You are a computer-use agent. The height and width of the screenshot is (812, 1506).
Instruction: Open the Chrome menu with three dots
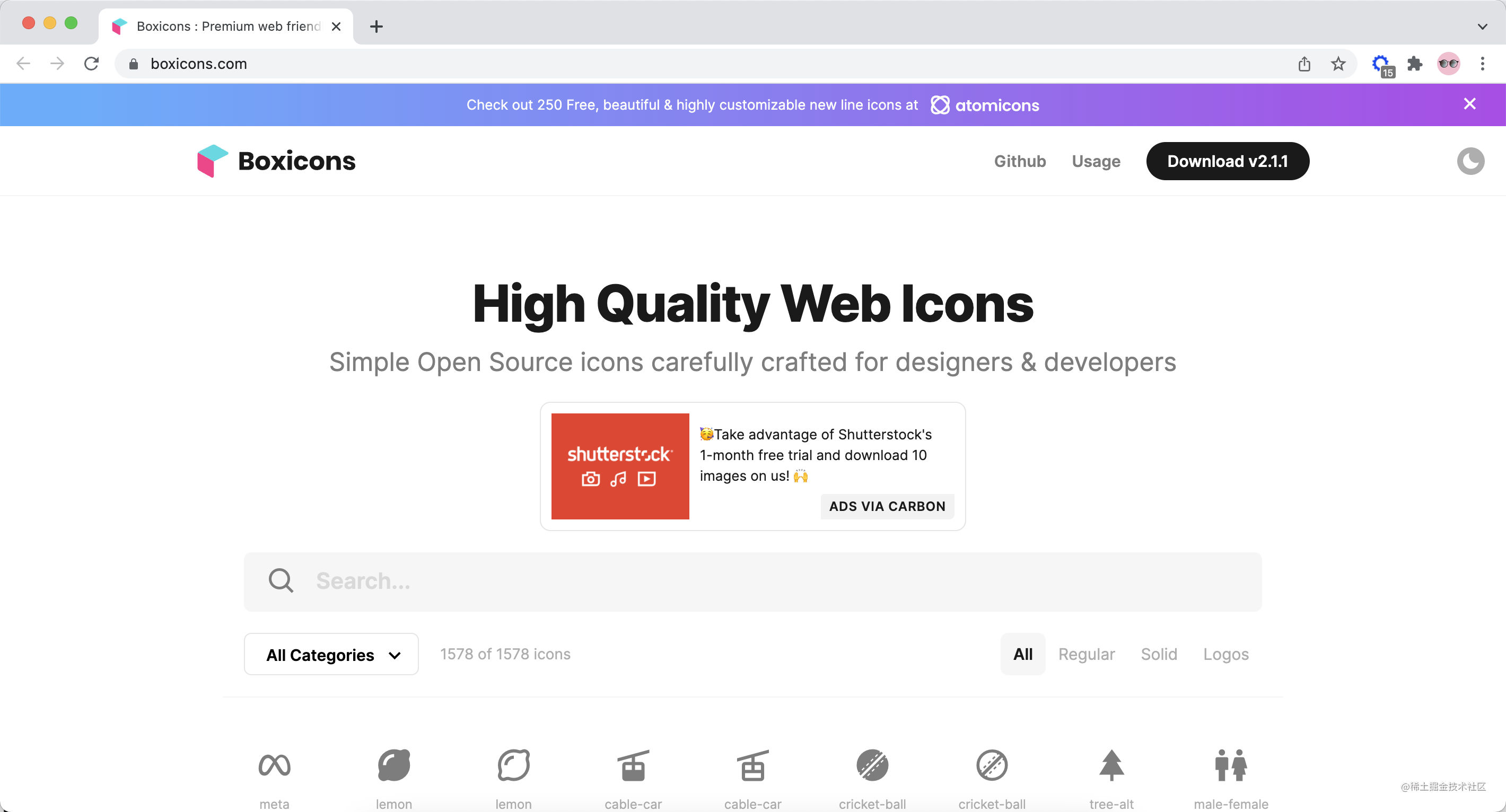coord(1483,64)
